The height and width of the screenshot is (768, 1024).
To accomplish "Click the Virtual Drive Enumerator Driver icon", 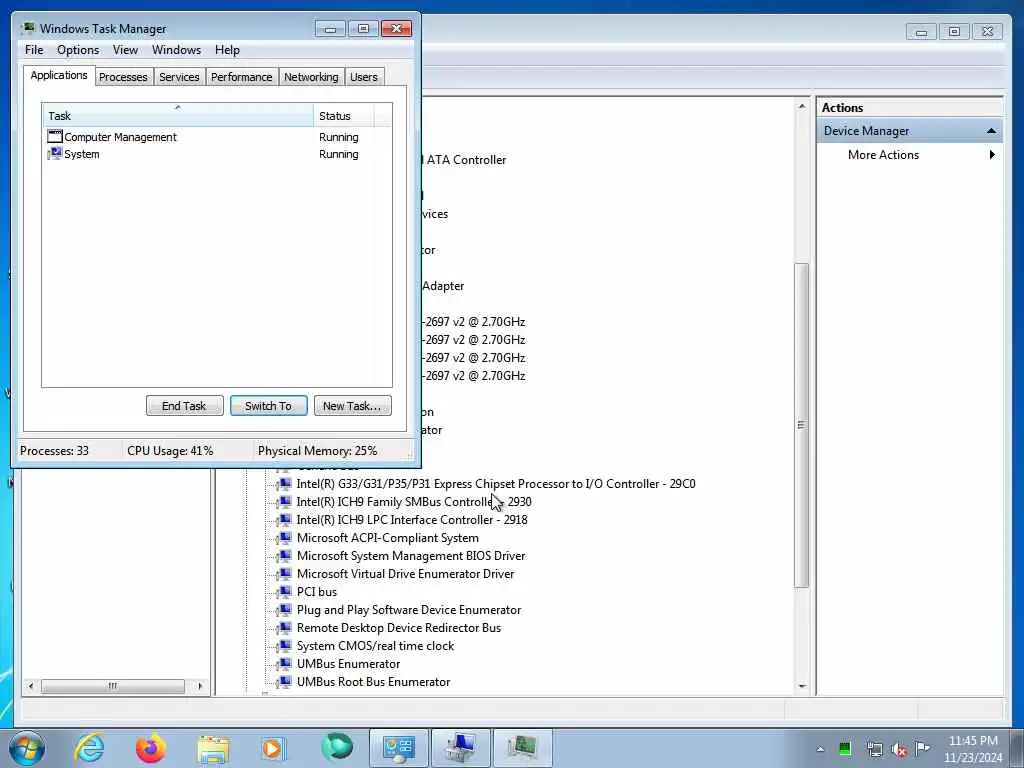I will click(285, 573).
